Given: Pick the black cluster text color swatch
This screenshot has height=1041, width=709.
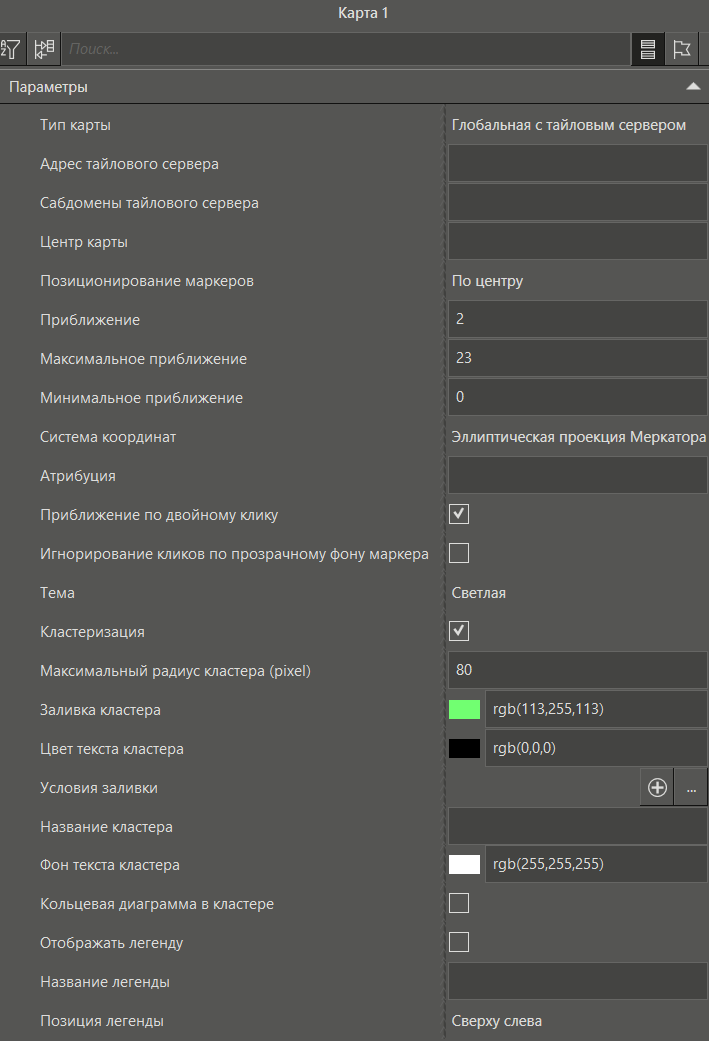Looking at the screenshot, I should [465, 749].
